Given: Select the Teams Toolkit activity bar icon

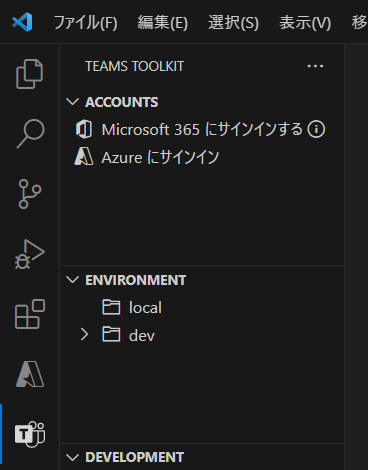Looking at the screenshot, I should [30, 434].
